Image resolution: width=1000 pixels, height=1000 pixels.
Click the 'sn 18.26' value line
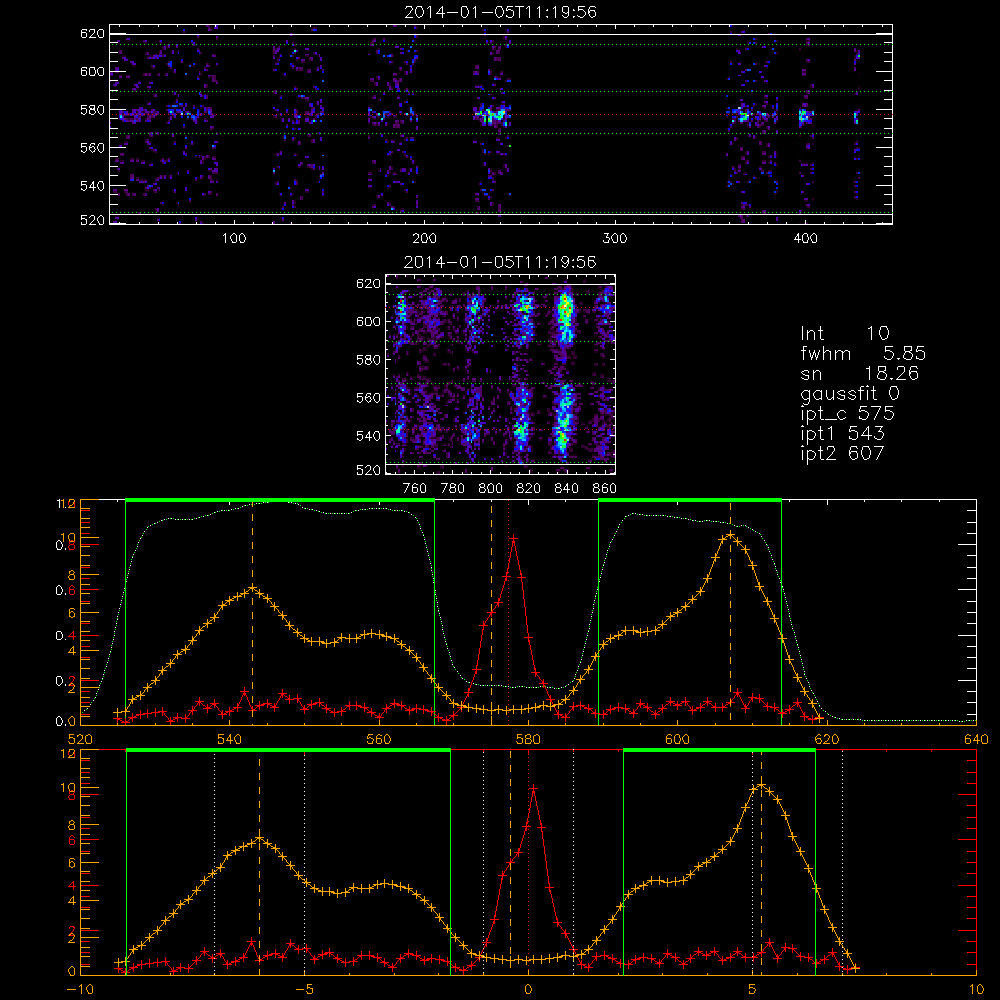point(860,373)
